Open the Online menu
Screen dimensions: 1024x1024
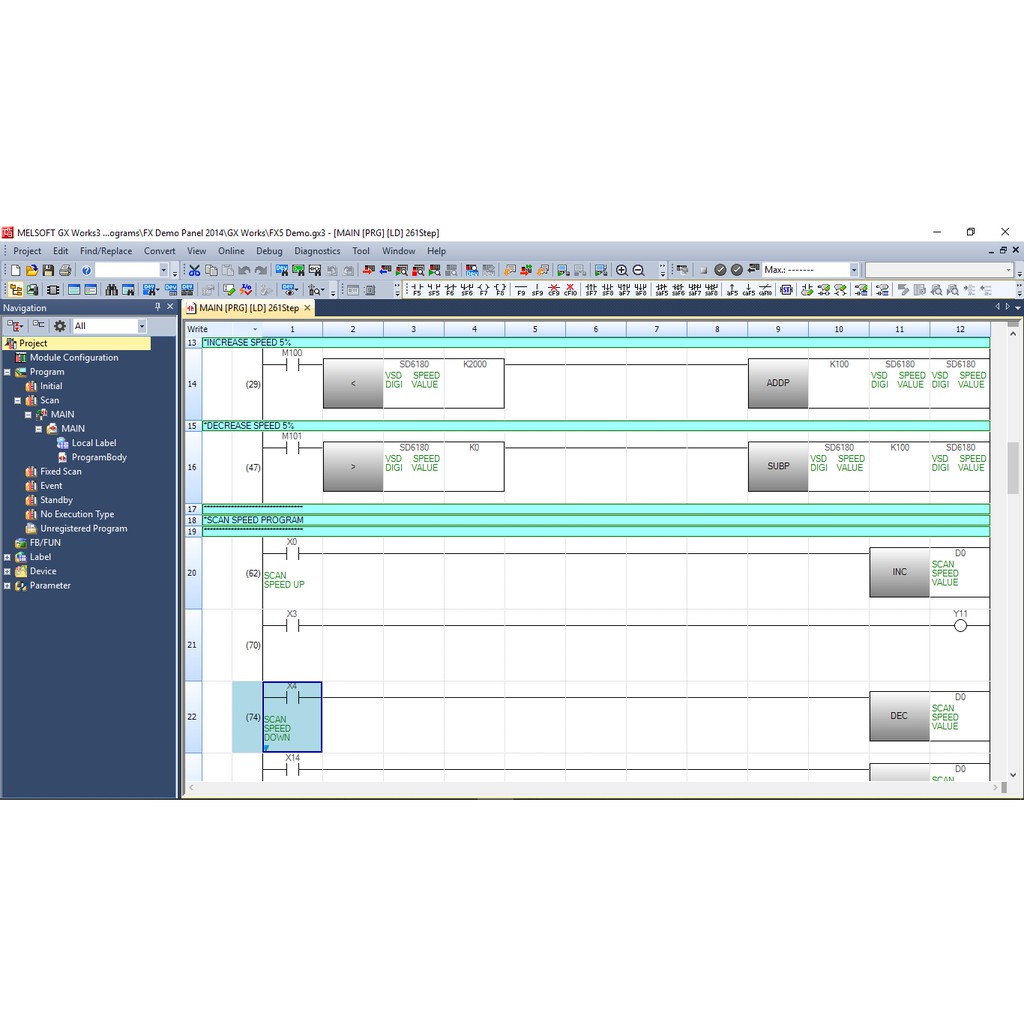(231, 251)
